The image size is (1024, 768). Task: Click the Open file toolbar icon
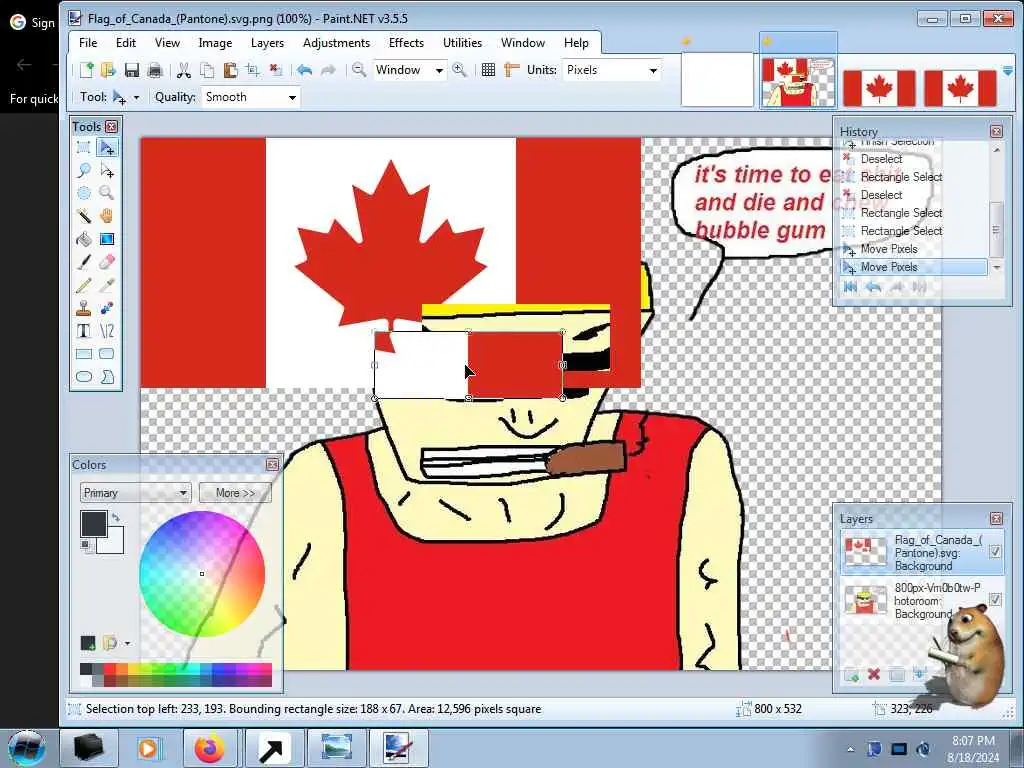tap(108, 70)
